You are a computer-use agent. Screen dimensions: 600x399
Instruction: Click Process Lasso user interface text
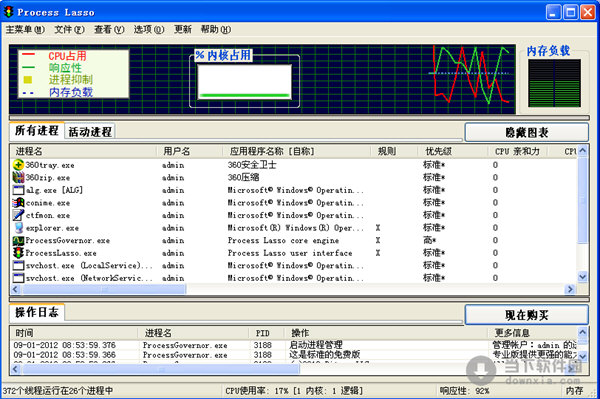coord(290,253)
